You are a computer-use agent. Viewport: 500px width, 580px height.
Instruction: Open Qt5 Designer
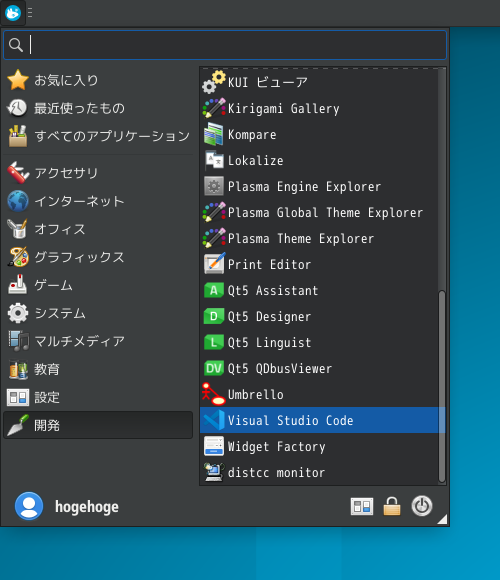320,317
